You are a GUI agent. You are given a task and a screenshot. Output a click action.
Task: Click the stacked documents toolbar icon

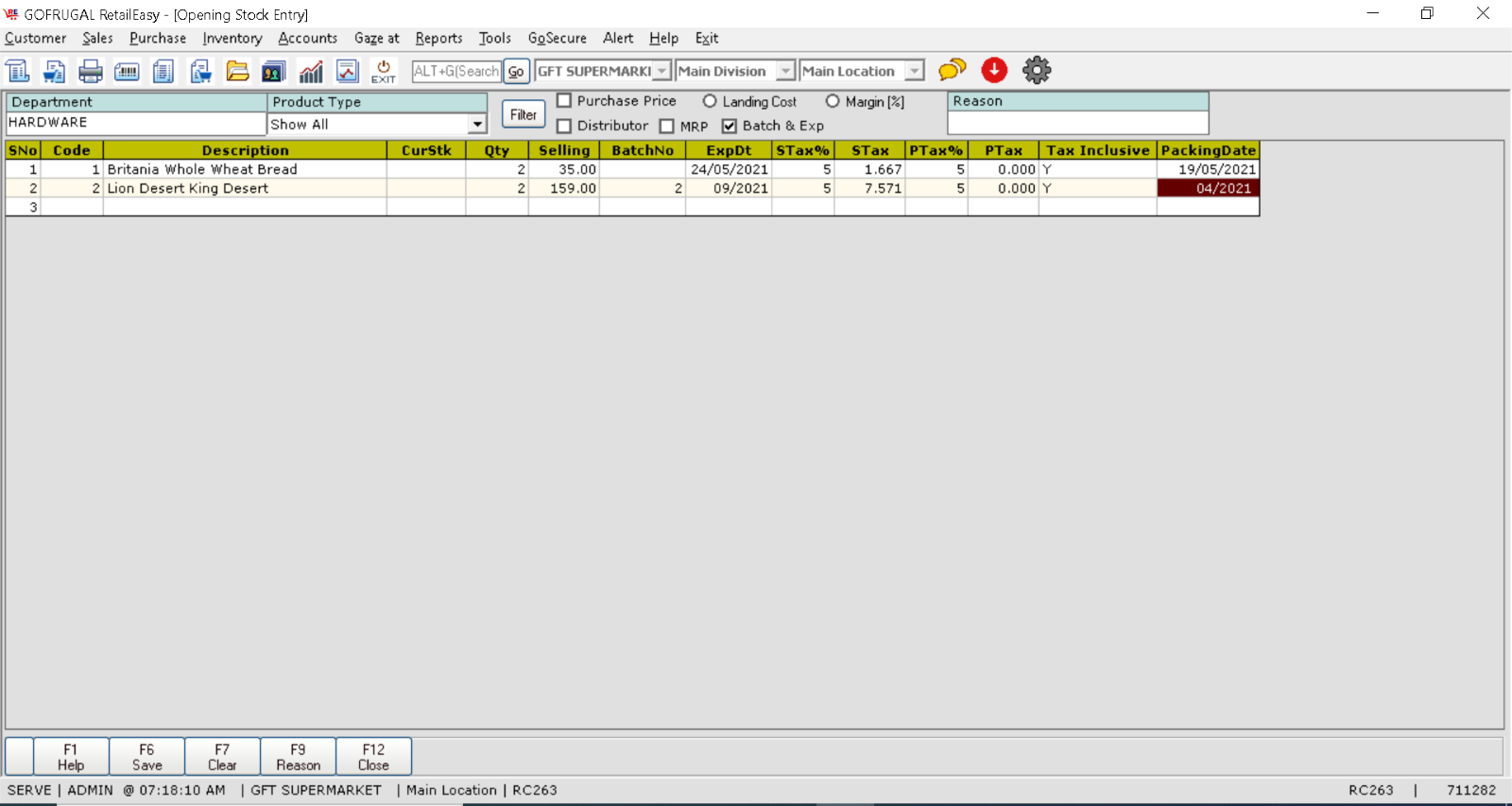(x=163, y=71)
